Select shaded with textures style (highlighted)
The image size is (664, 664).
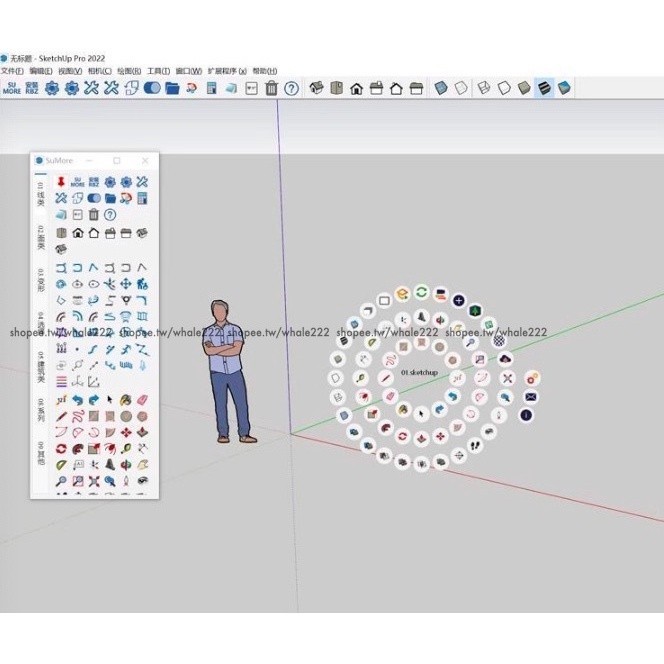coord(544,88)
